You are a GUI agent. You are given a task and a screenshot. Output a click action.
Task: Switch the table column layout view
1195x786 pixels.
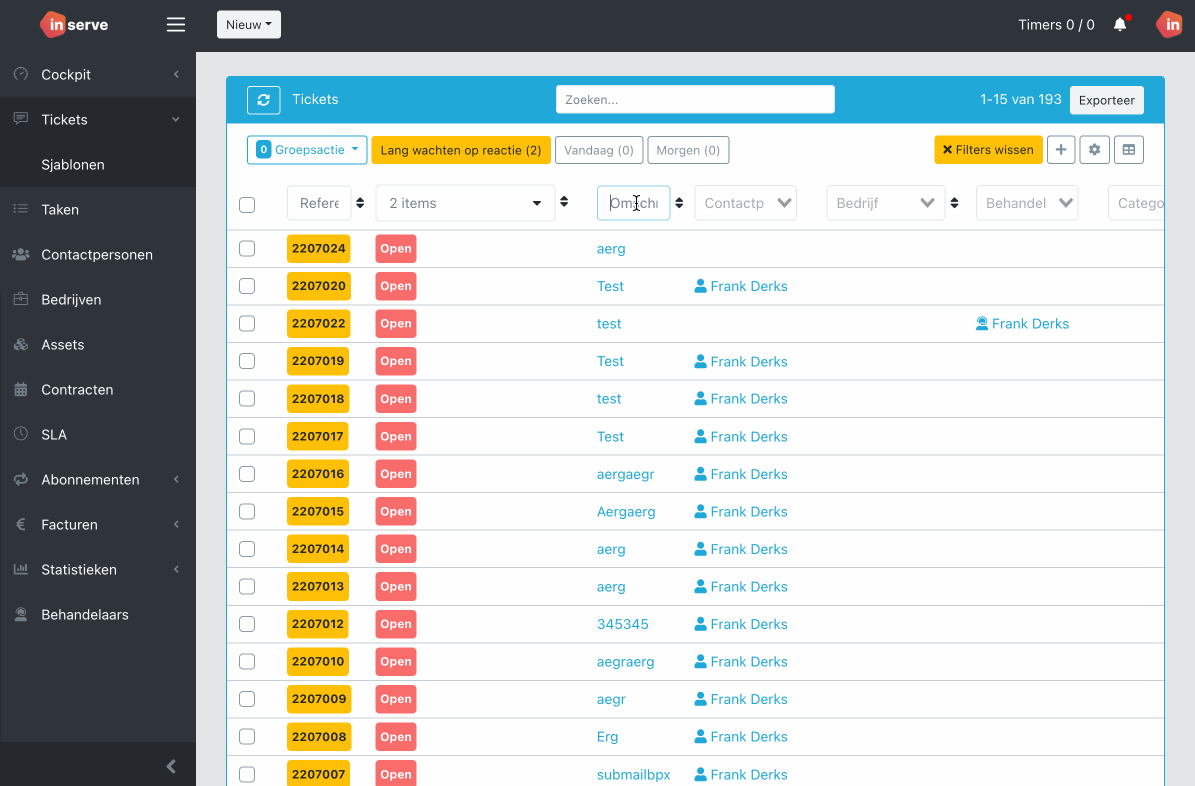click(1129, 150)
